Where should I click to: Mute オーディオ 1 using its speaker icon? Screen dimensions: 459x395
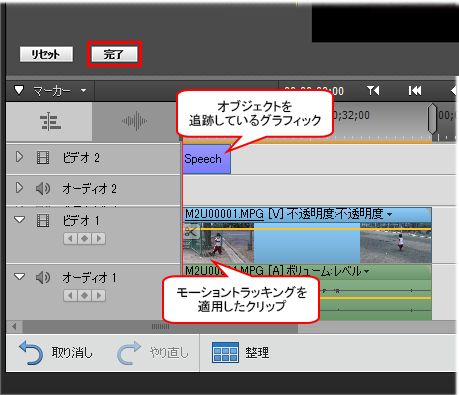(43, 277)
